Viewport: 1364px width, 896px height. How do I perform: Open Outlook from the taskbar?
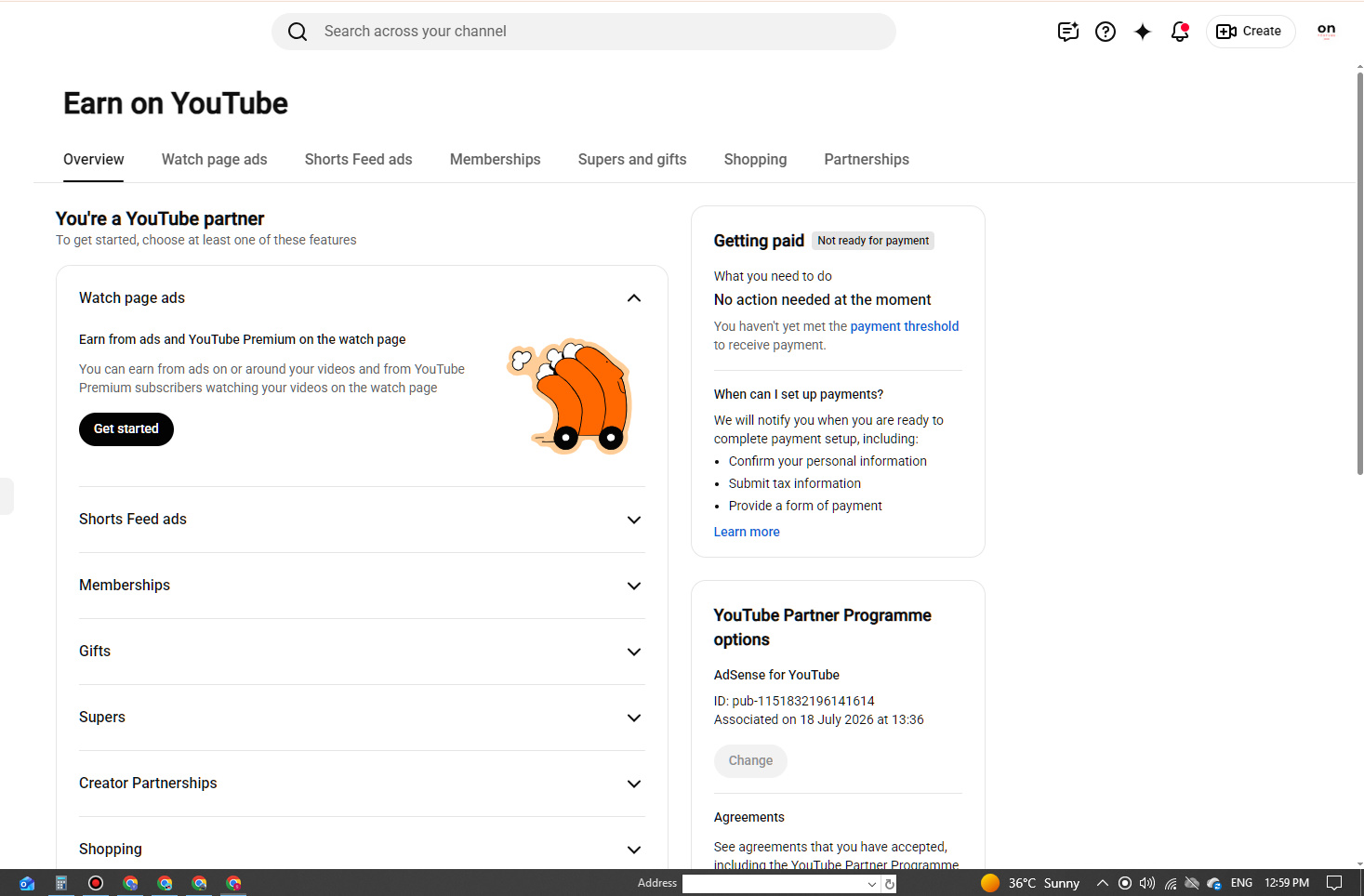coord(27,883)
